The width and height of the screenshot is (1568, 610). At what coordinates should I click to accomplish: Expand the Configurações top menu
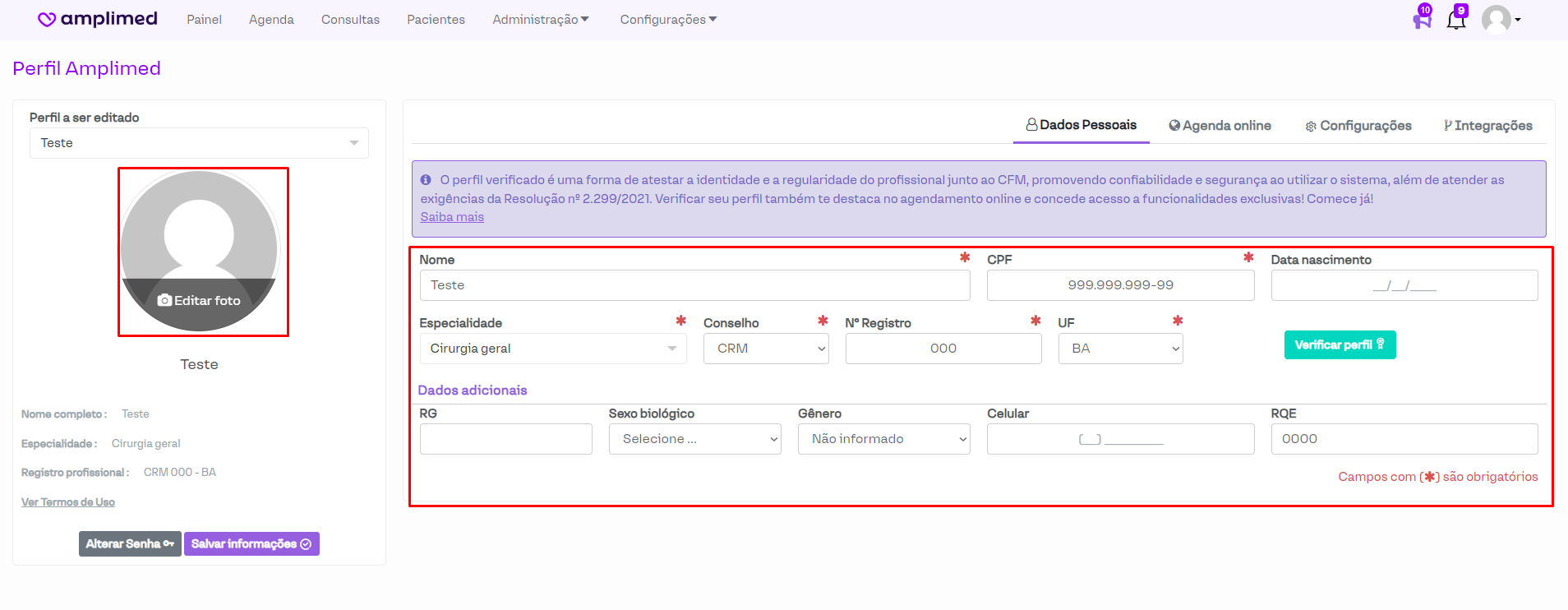[667, 20]
